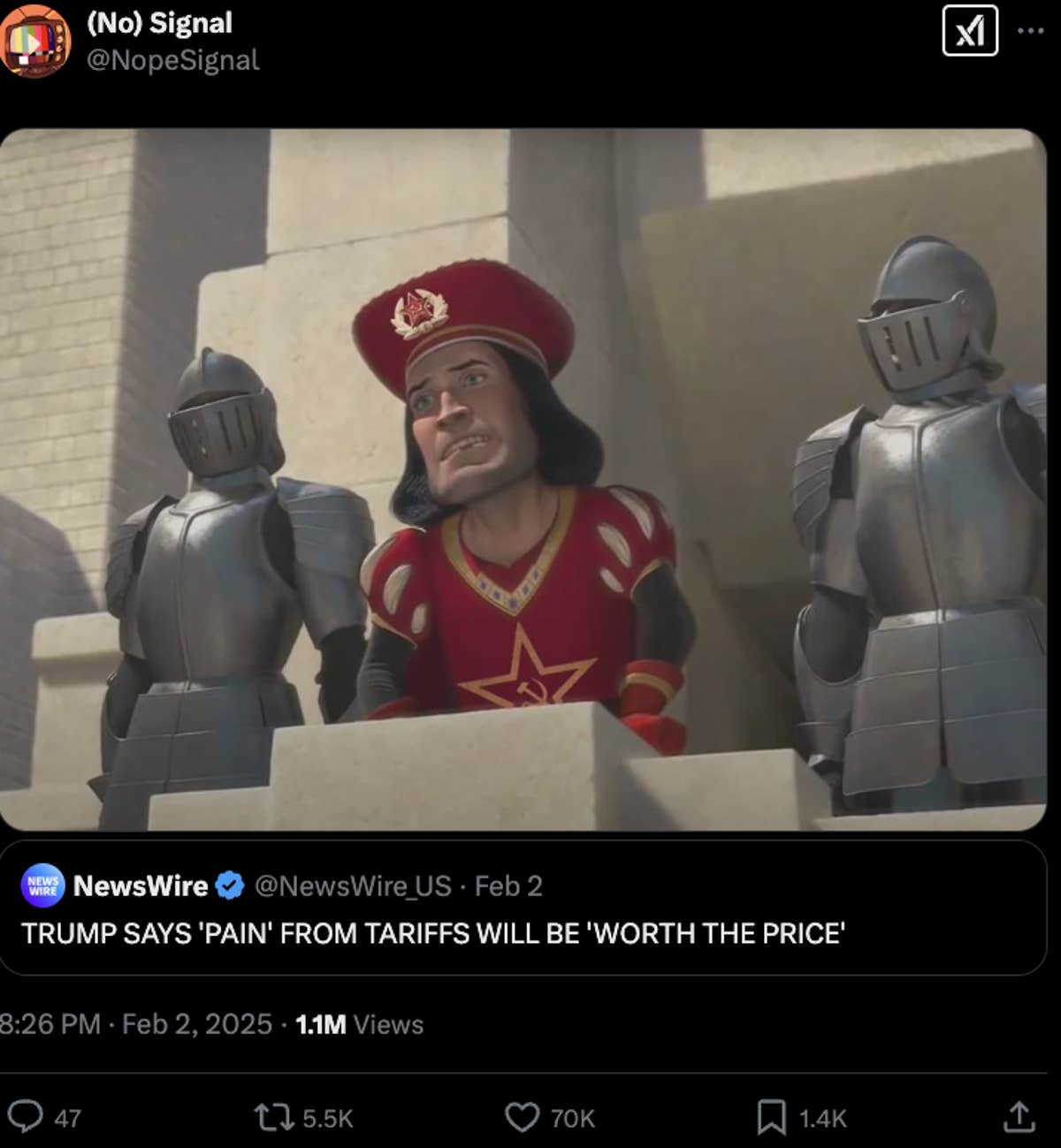The image size is (1061, 1148).
Task: Click NewsWire's blue verified badge
Action: [x=230, y=886]
